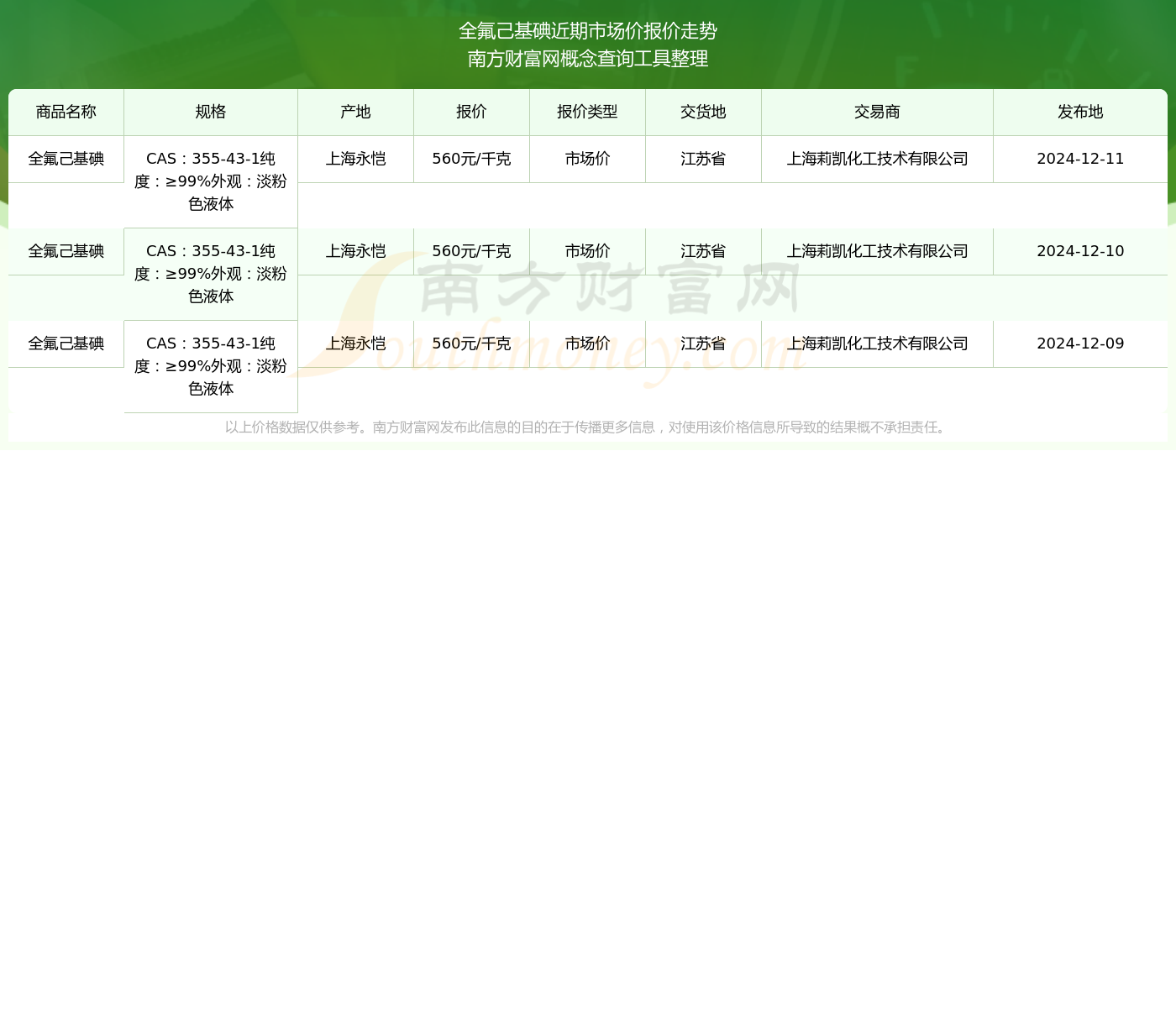Click the CAS spec cell in the 2024-12-11 row
The image size is (1176, 1012).
[x=211, y=181]
